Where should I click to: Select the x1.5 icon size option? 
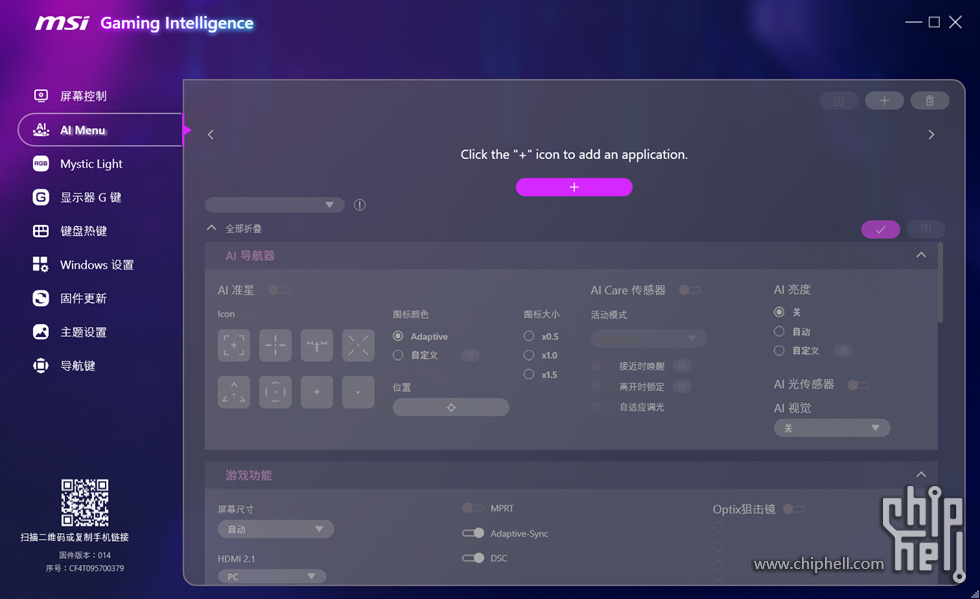coord(529,374)
